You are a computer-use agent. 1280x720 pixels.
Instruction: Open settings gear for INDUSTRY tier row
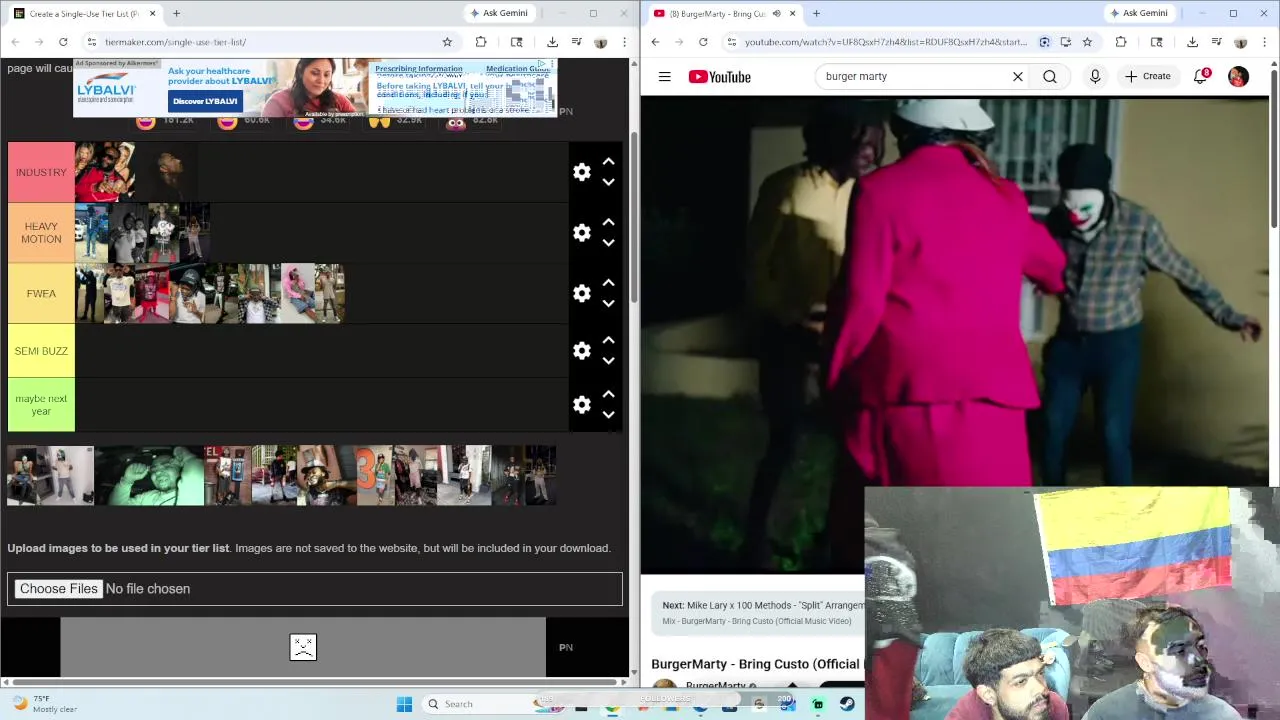click(582, 172)
